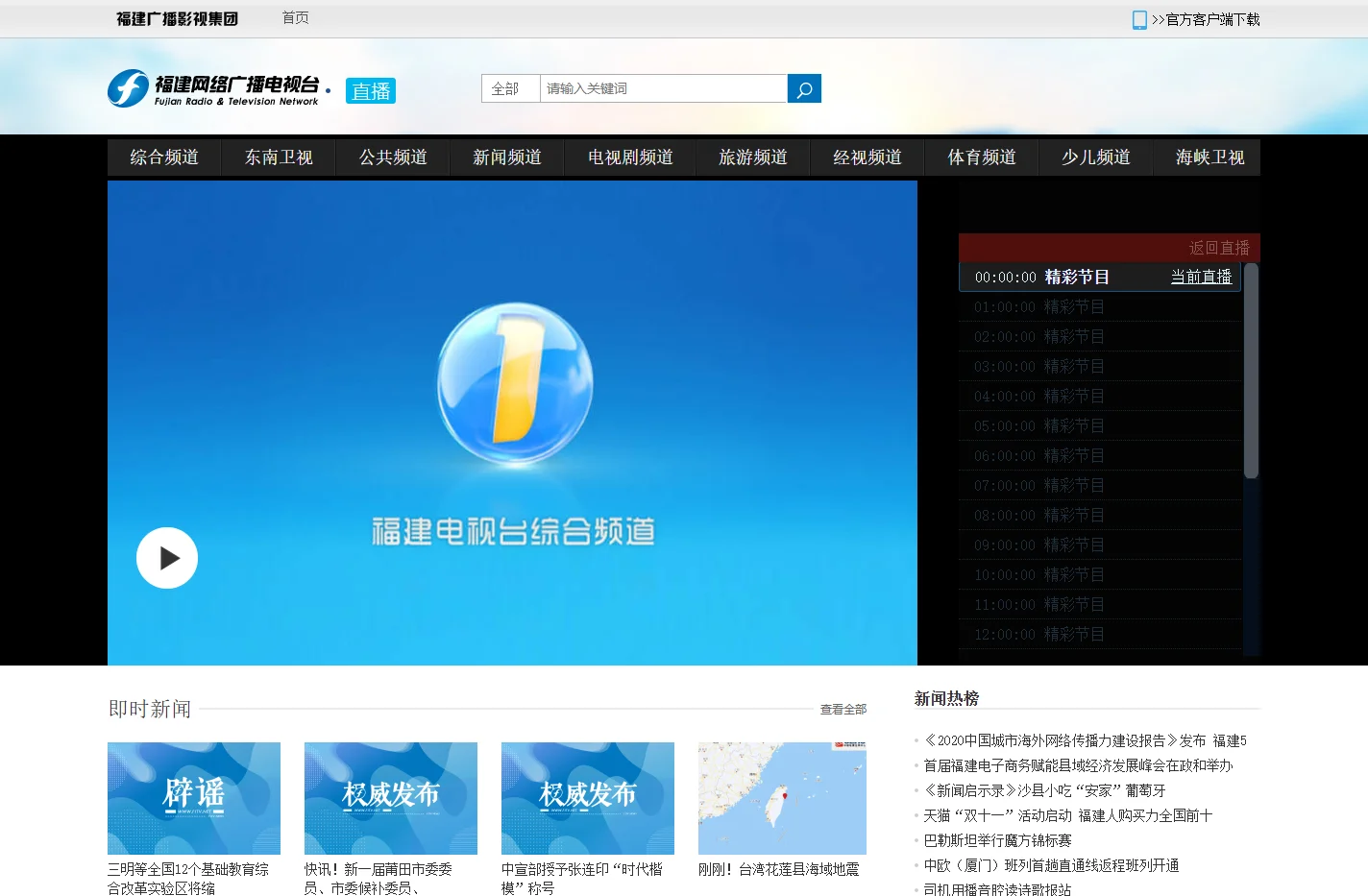Select the 06:00:00 精彩节目 schedule row

[1100, 456]
